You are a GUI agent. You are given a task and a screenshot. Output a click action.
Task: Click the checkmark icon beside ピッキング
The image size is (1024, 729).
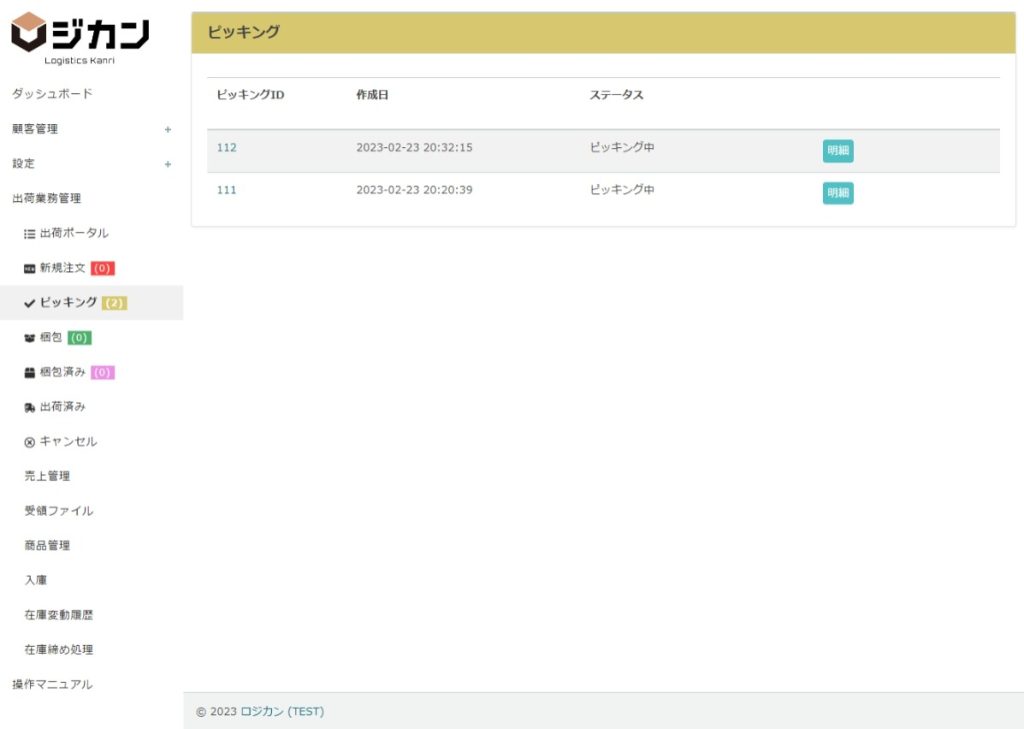click(30, 303)
